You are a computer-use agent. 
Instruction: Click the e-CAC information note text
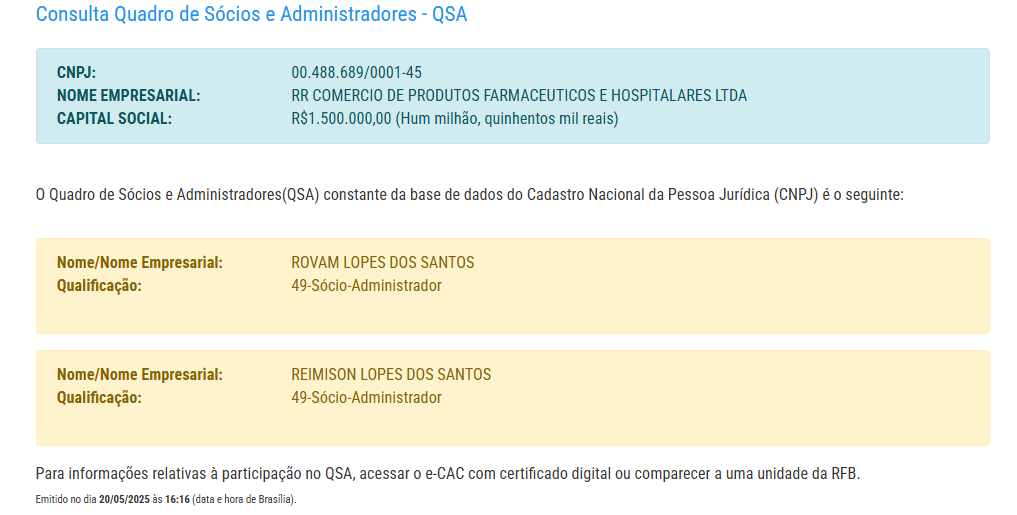[x=447, y=473]
